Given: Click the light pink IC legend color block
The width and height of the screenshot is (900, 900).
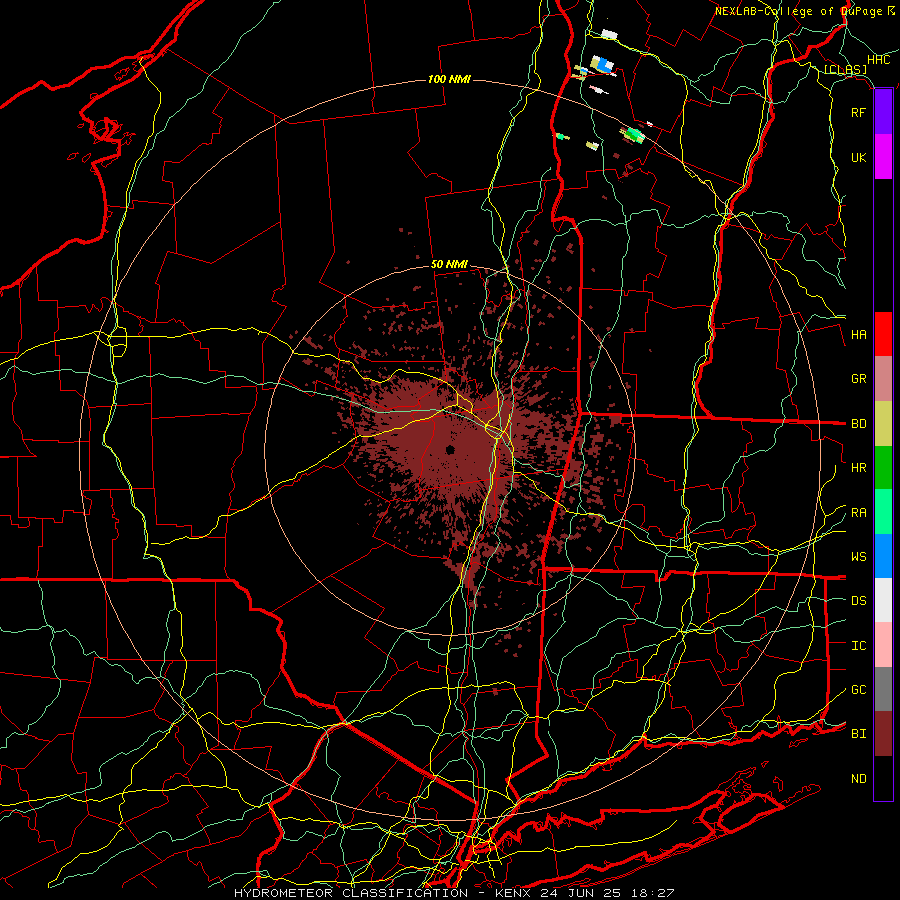Looking at the screenshot, I should pos(883,645).
